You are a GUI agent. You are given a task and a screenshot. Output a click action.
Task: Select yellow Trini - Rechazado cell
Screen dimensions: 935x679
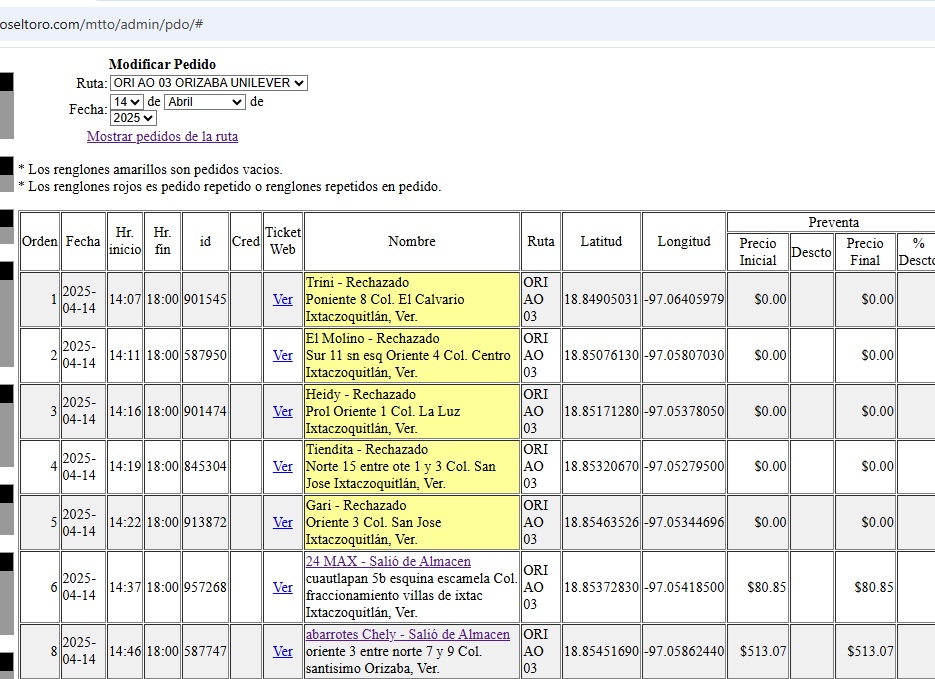pyautogui.click(x=412, y=299)
